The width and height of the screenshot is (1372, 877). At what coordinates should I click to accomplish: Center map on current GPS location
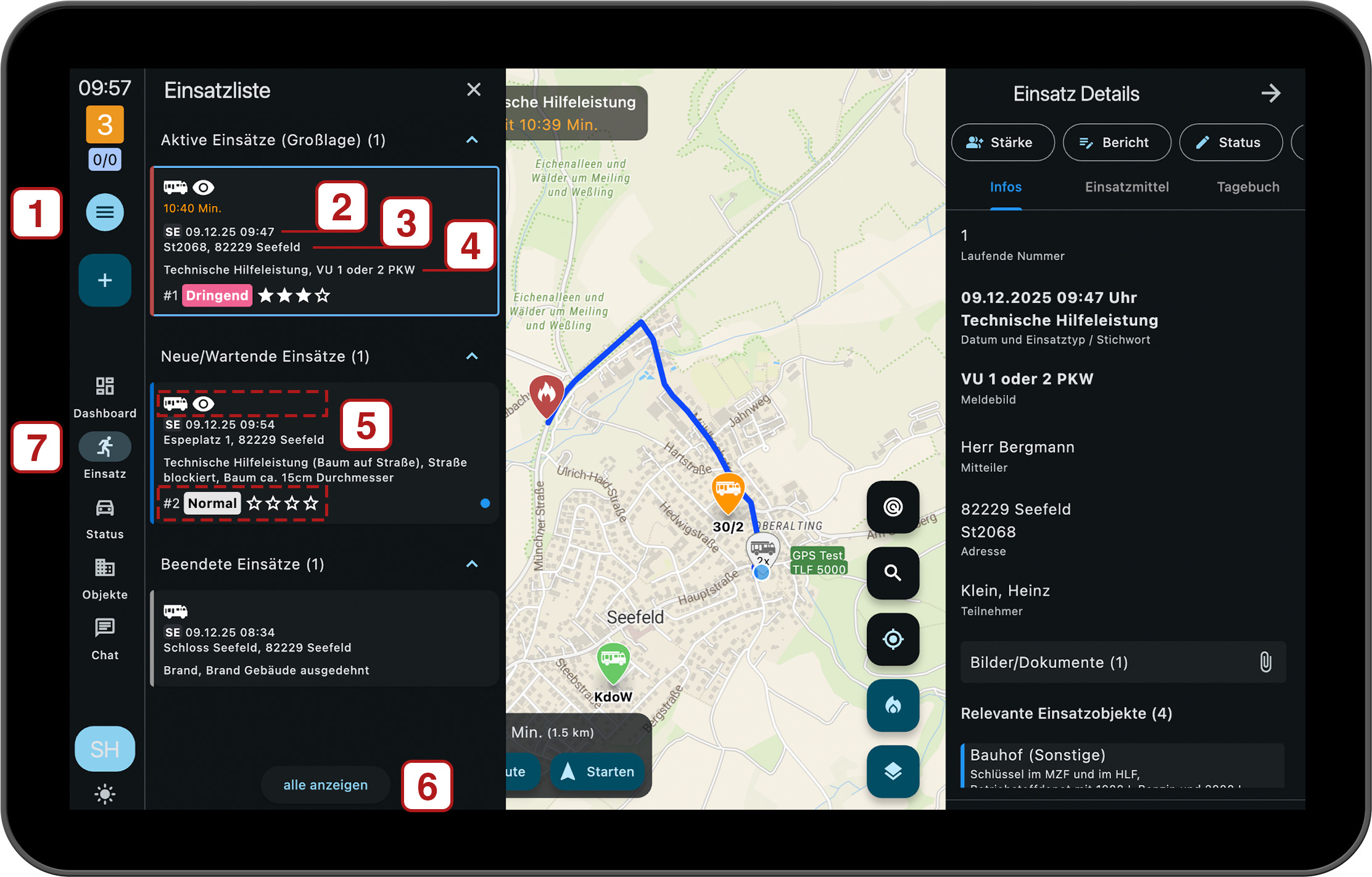[x=892, y=639]
